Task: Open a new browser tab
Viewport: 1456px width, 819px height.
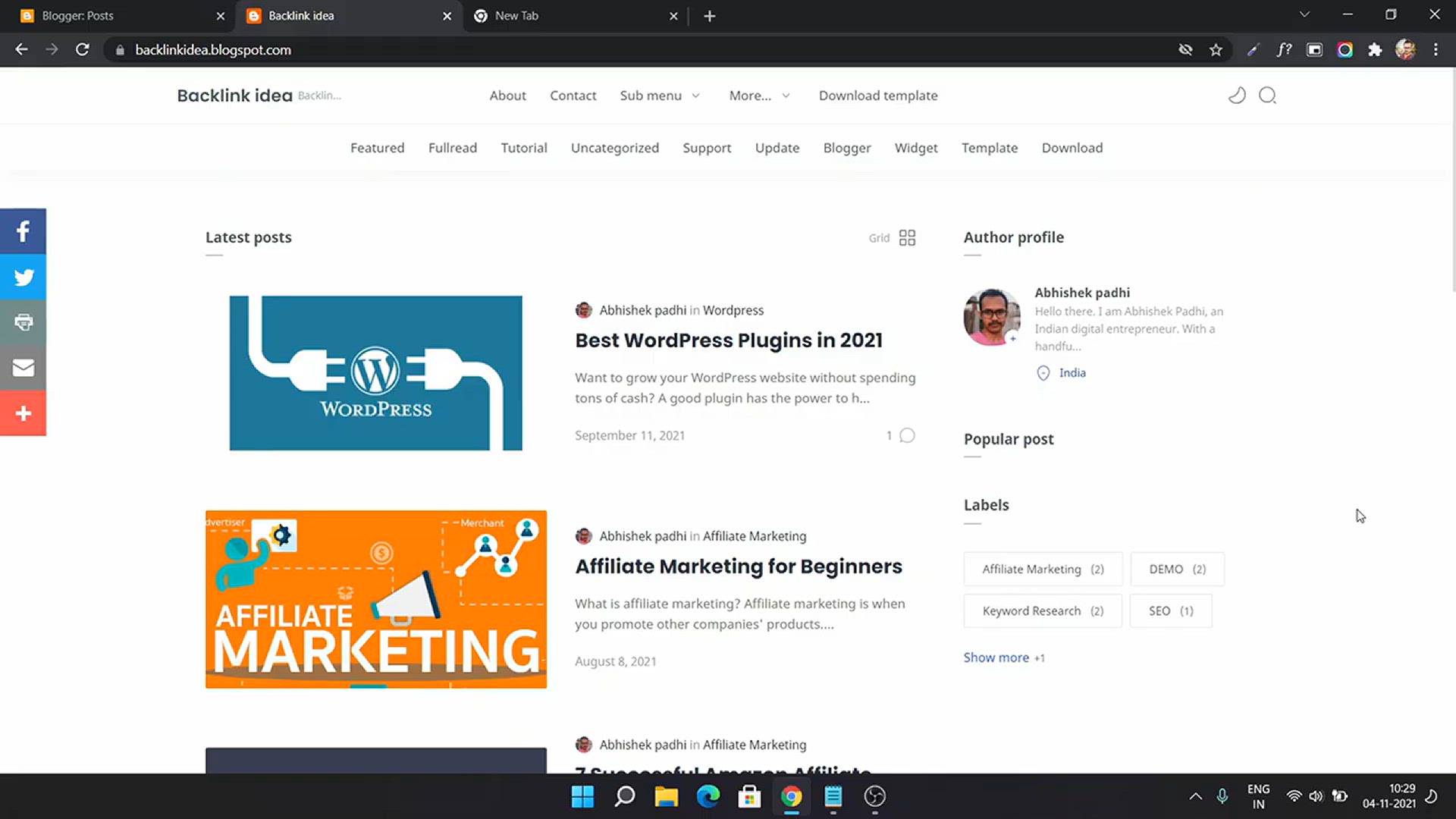Action: coord(710,16)
